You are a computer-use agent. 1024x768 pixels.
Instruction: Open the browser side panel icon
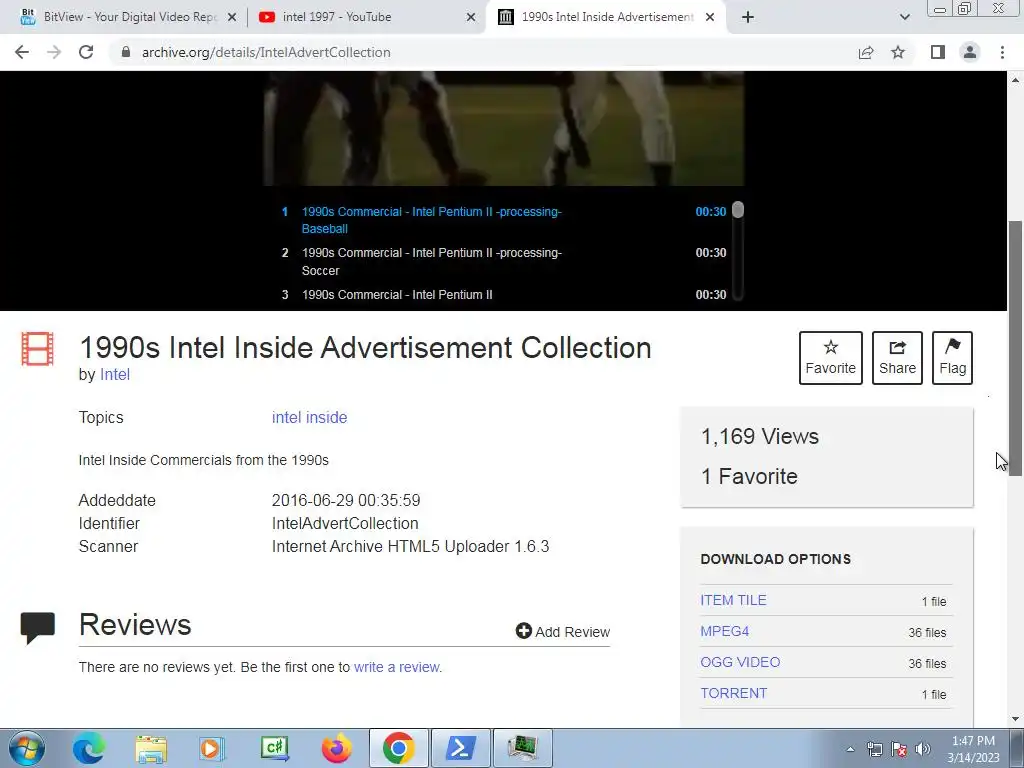pyautogui.click(x=938, y=52)
